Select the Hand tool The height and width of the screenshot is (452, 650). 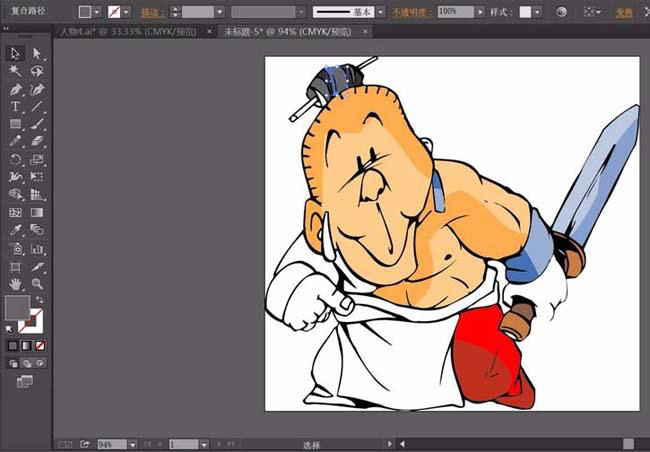tap(15, 284)
